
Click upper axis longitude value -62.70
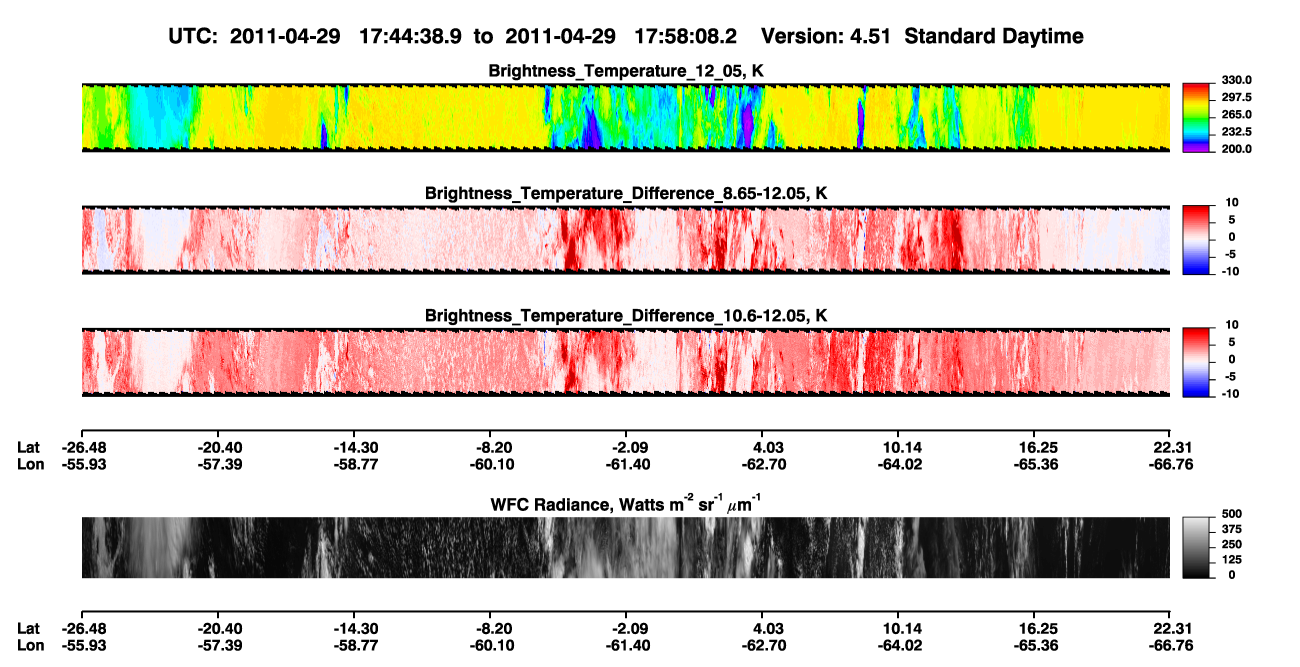762,464
